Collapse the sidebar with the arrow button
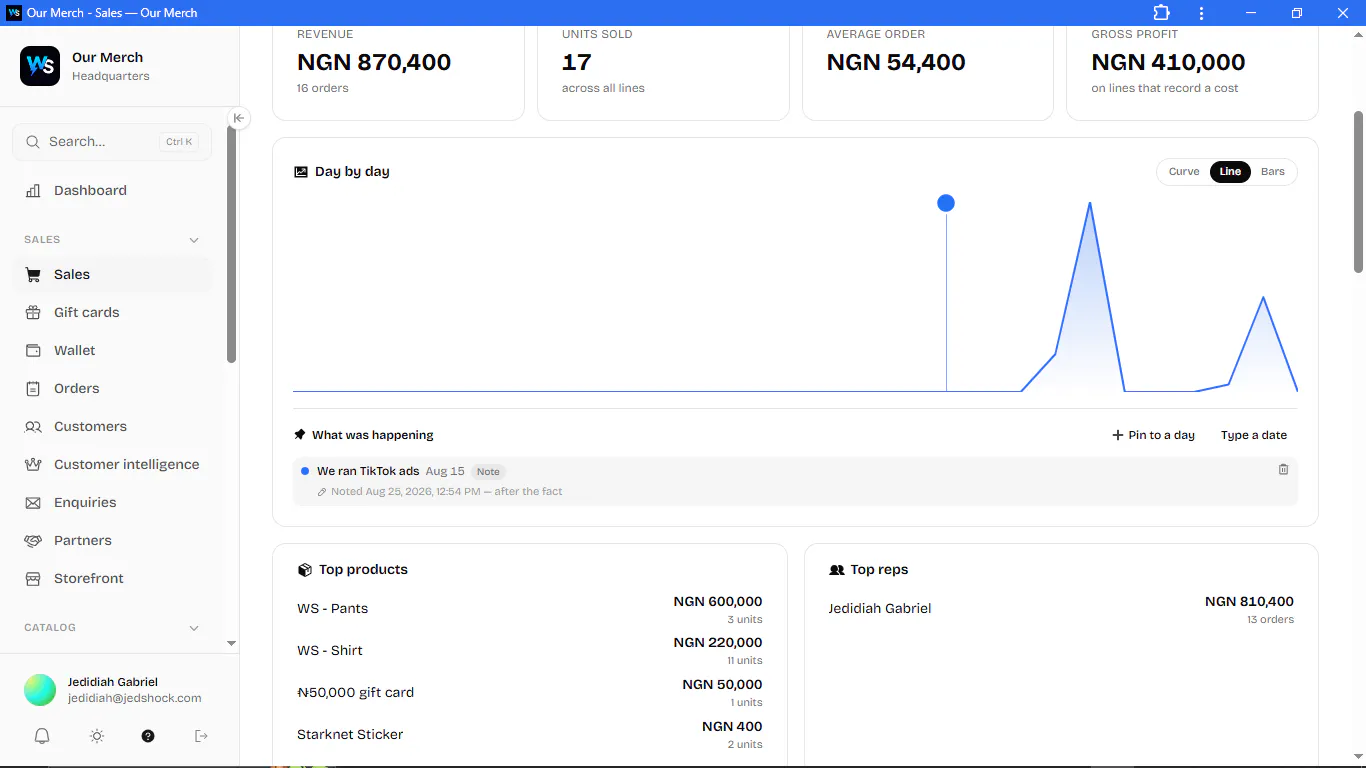This screenshot has height=768, width=1366. (238, 118)
